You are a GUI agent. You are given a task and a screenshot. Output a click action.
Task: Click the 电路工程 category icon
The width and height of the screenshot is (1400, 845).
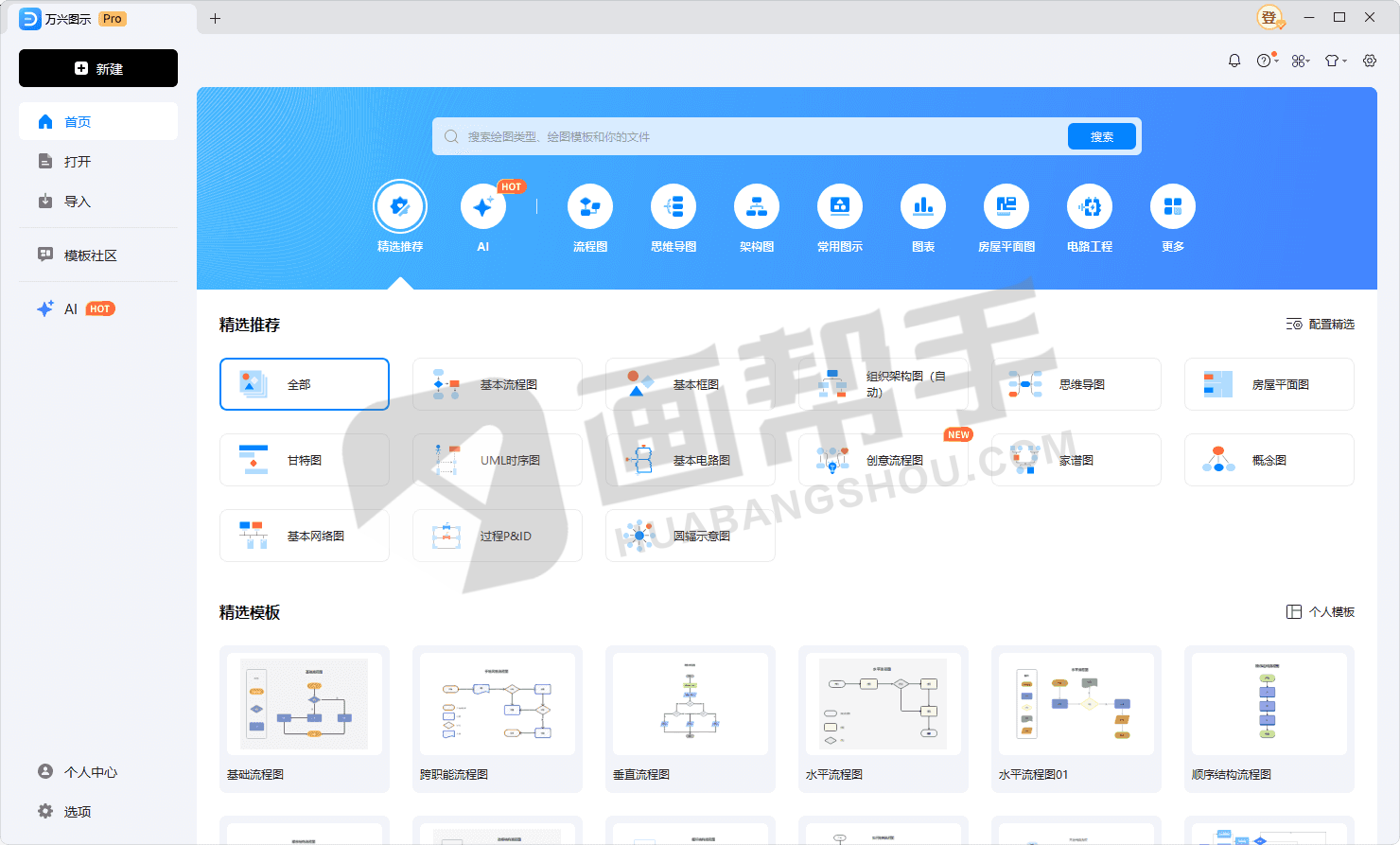[1089, 206]
